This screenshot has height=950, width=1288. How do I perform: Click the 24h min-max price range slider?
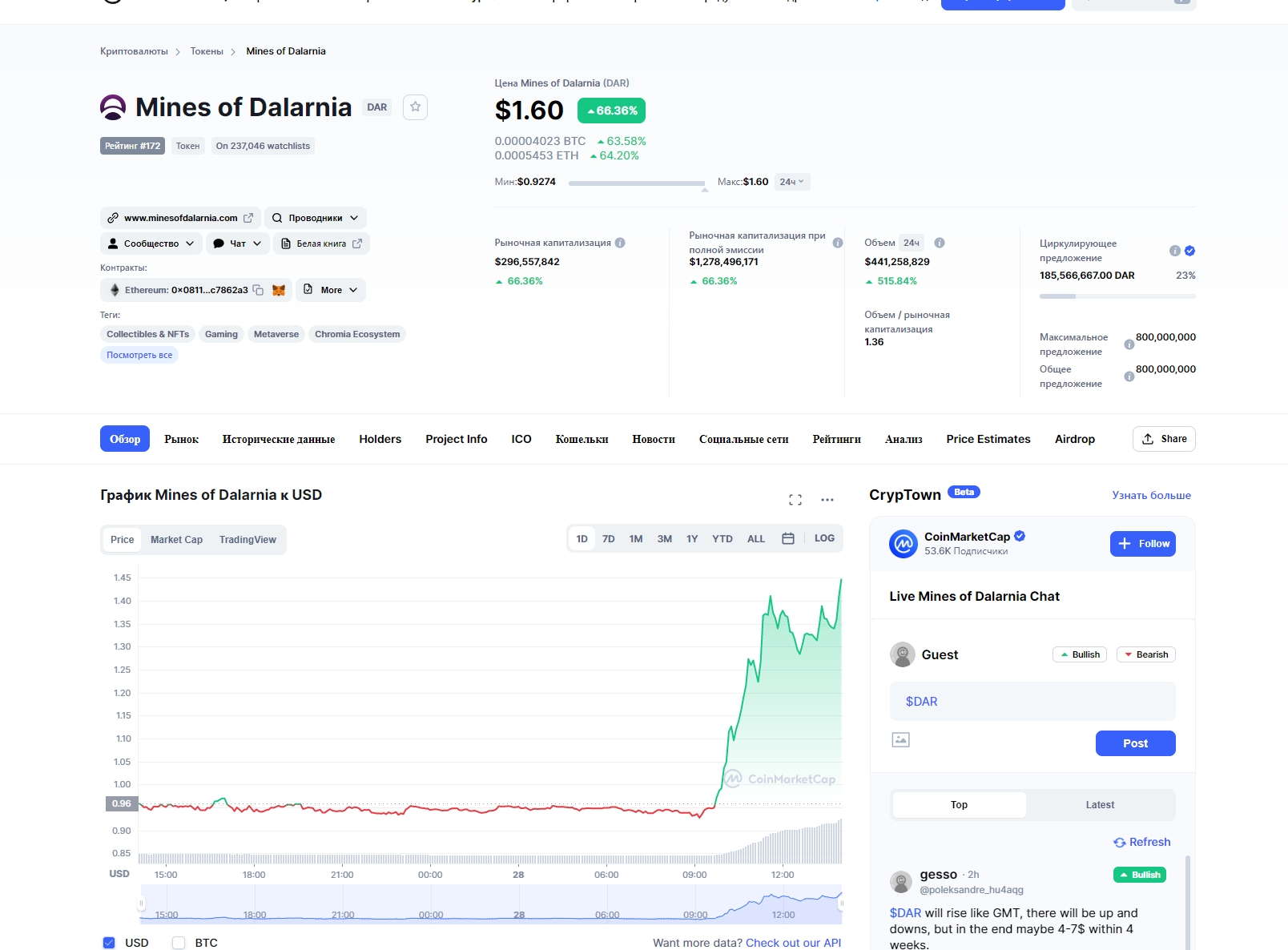637,183
